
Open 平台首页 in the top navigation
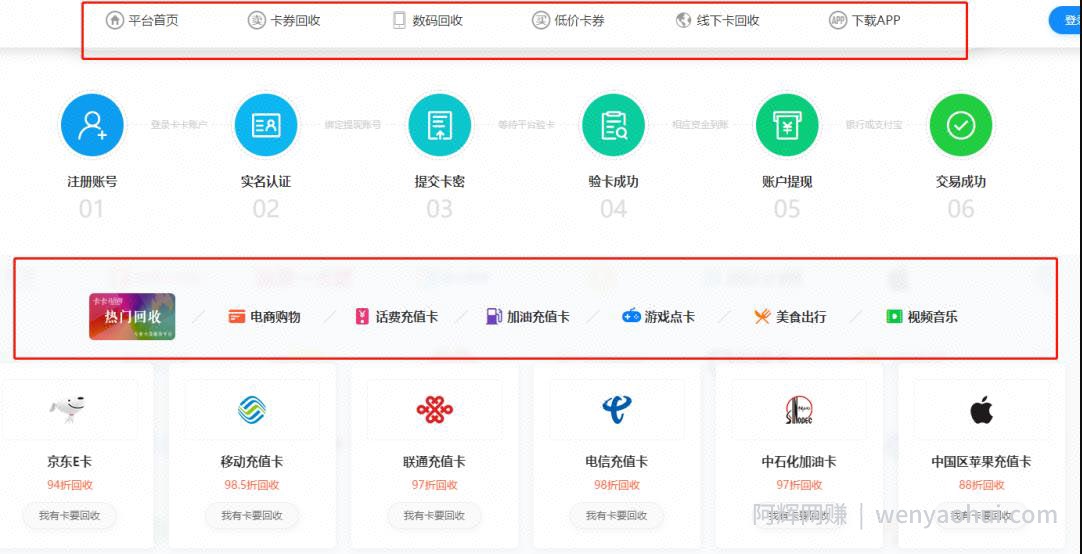tap(153, 21)
